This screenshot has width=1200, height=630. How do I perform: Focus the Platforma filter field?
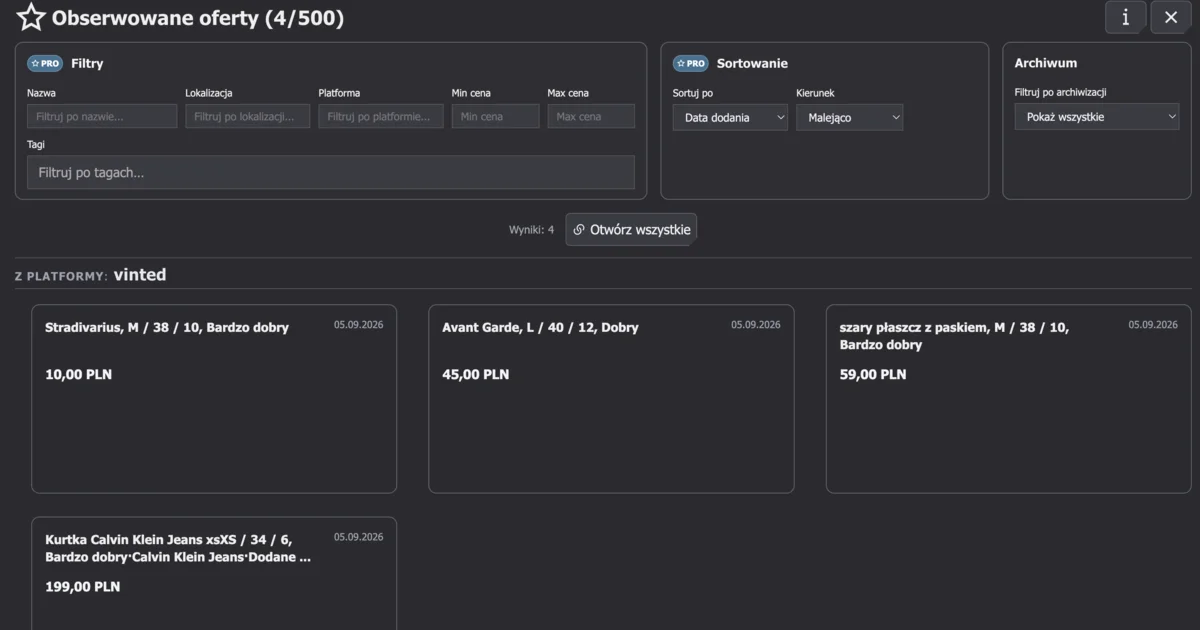pyautogui.click(x=381, y=116)
